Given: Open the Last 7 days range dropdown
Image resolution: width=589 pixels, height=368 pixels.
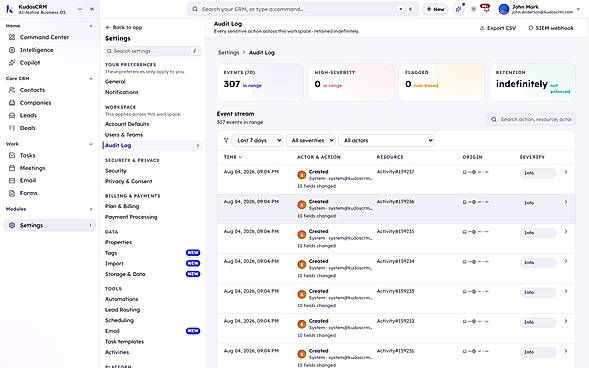Looking at the screenshot, I should 257,140.
